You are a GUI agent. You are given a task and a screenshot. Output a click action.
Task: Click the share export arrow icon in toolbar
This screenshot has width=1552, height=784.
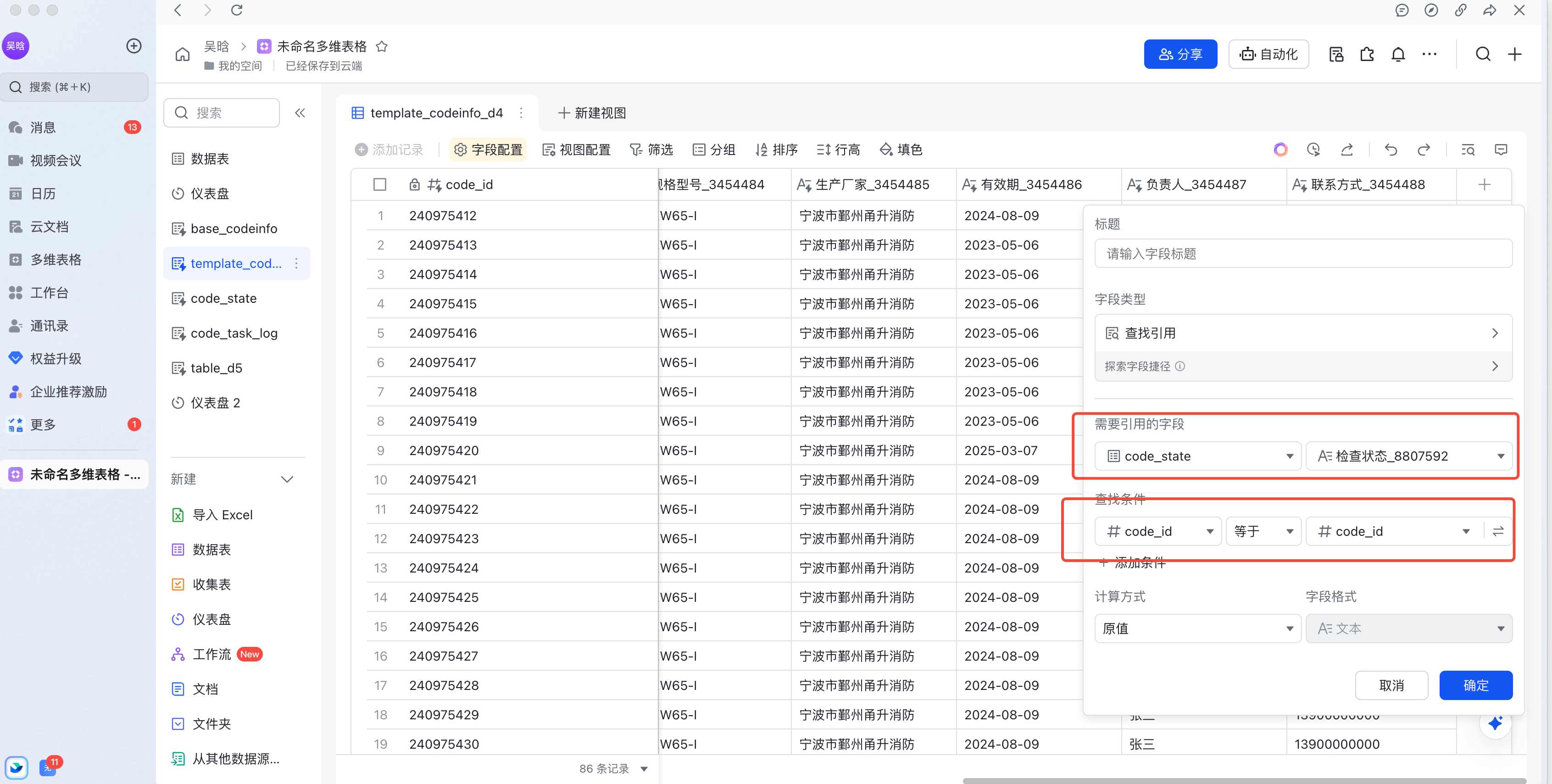(x=1346, y=150)
